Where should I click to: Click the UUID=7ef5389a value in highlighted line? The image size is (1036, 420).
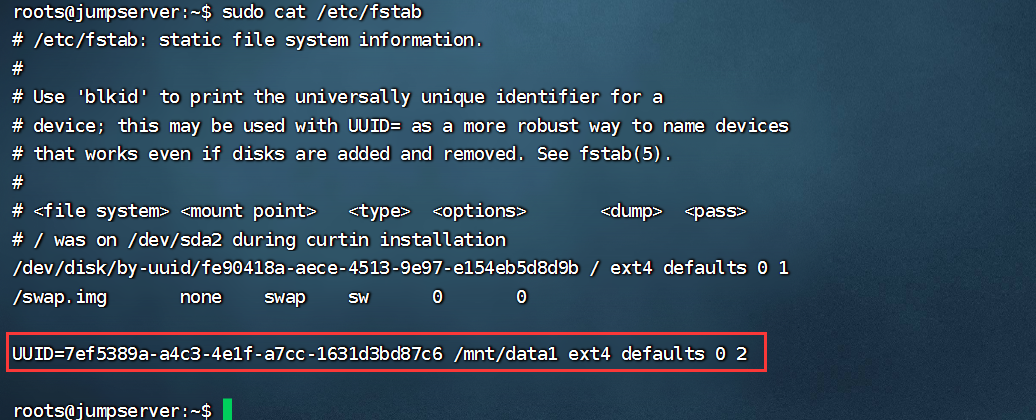[x=227, y=354]
